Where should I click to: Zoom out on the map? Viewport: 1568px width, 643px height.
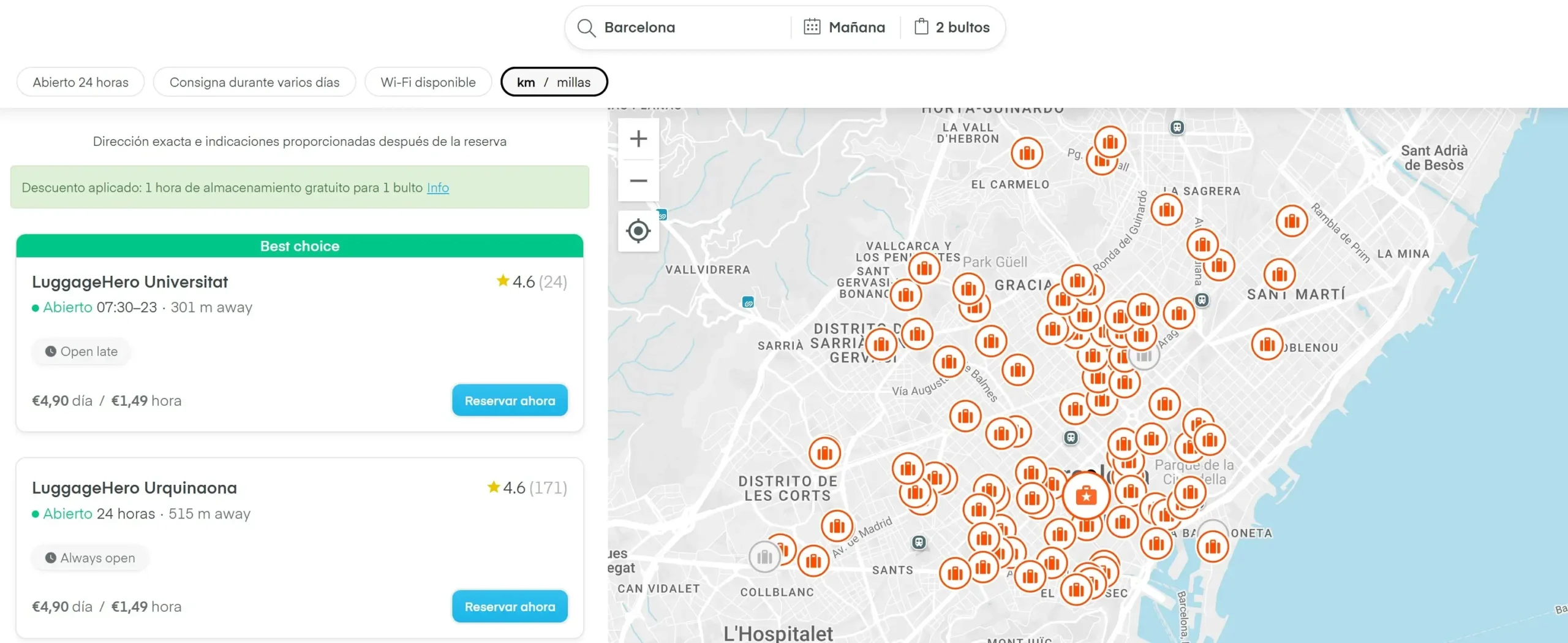638,181
